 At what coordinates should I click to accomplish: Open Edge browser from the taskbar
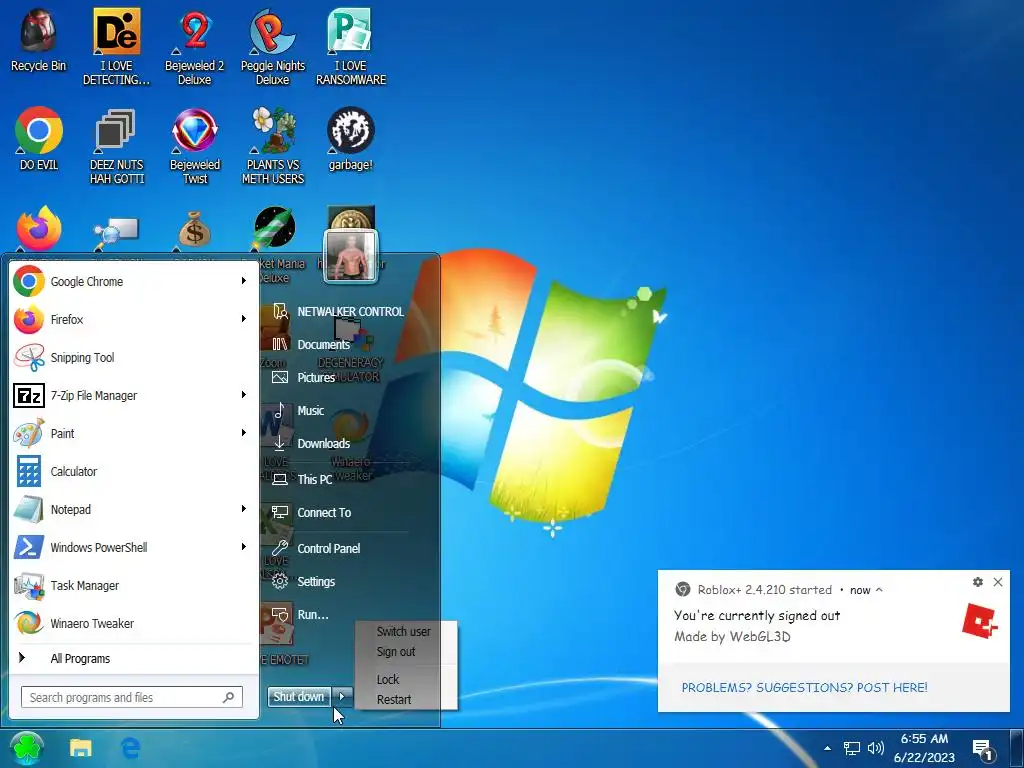131,748
